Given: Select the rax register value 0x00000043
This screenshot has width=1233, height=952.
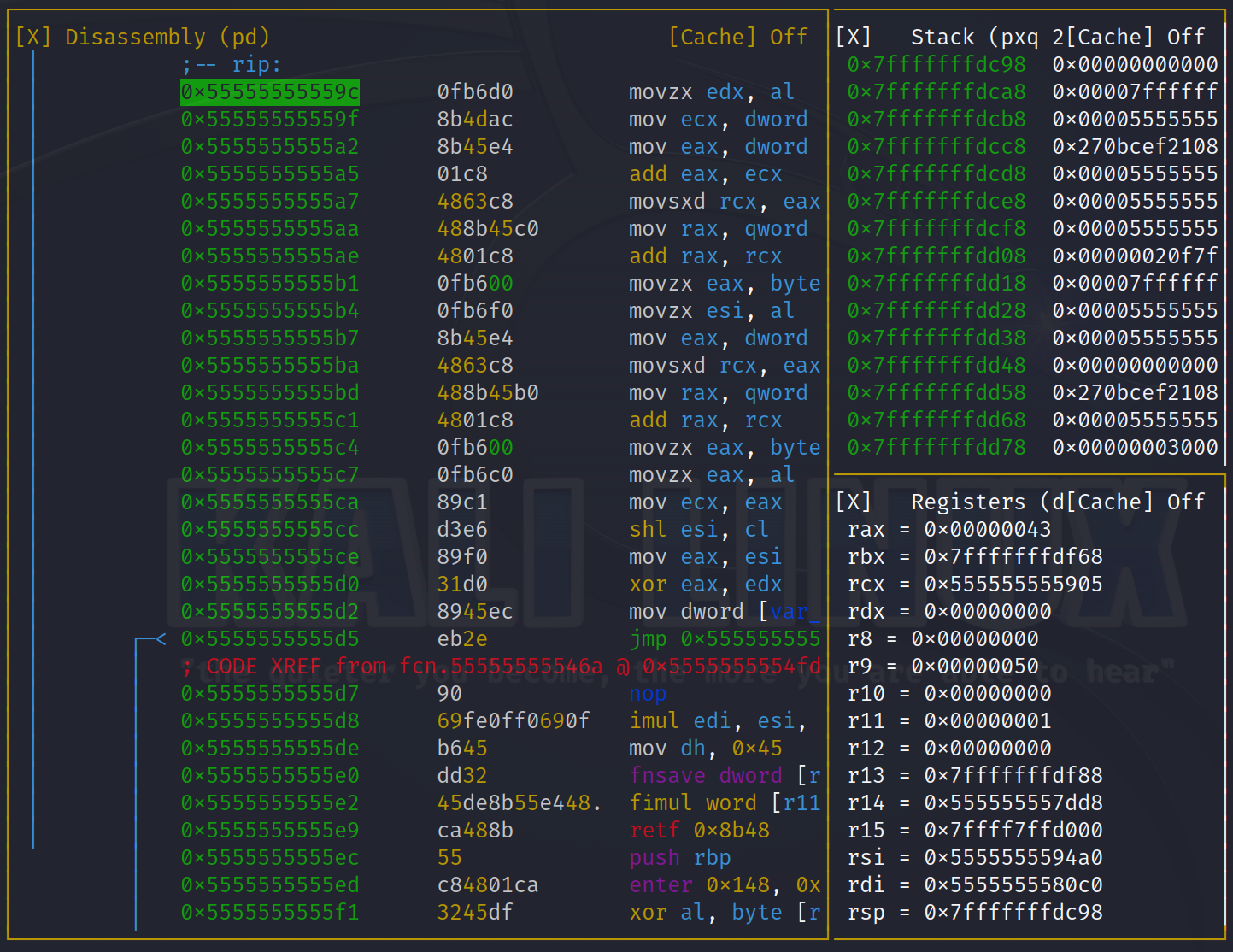Looking at the screenshot, I should click(989, 529).
